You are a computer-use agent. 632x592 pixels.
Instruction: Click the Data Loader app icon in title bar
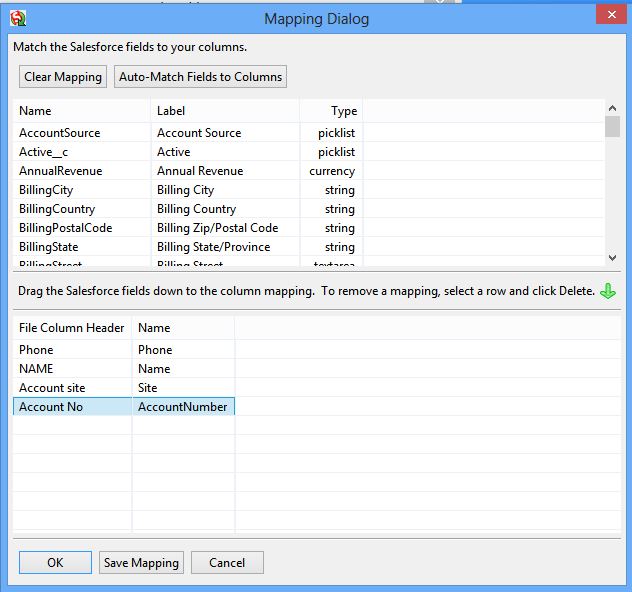(18, 19)
